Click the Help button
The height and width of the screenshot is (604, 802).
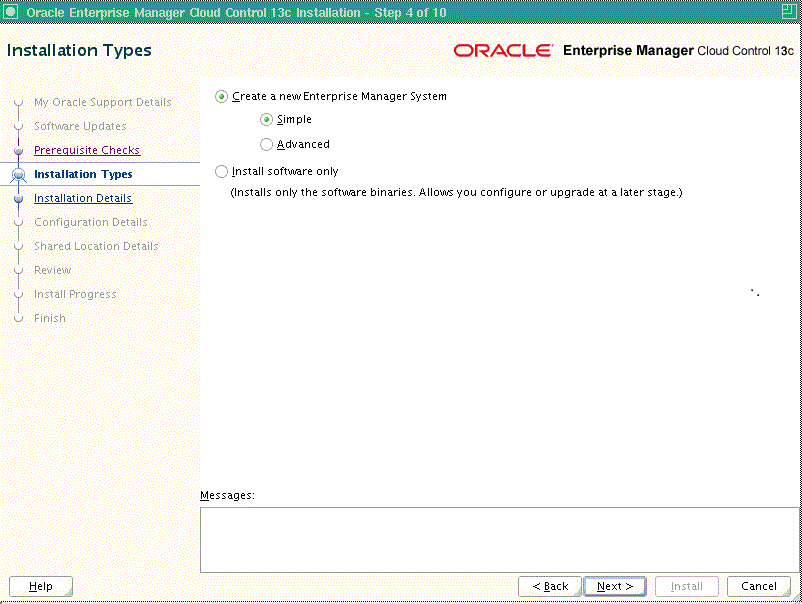pyautogui.click(x=41, y=586)
